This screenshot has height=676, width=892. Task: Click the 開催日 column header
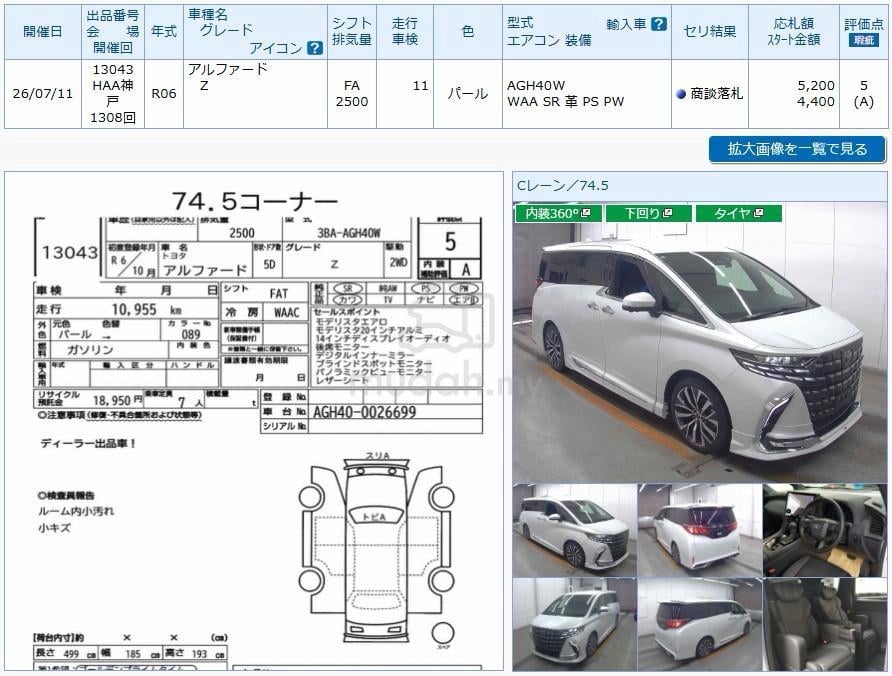coord(43,32)
